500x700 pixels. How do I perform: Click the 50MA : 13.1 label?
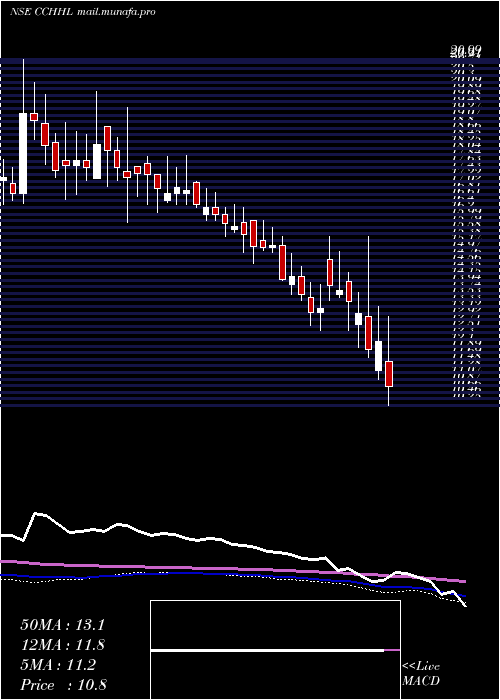62,625
